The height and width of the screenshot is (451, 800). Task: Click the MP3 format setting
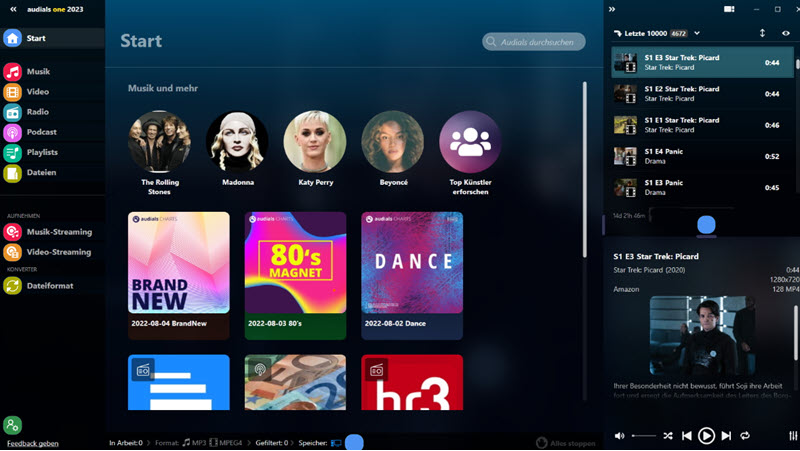(194, 443)
